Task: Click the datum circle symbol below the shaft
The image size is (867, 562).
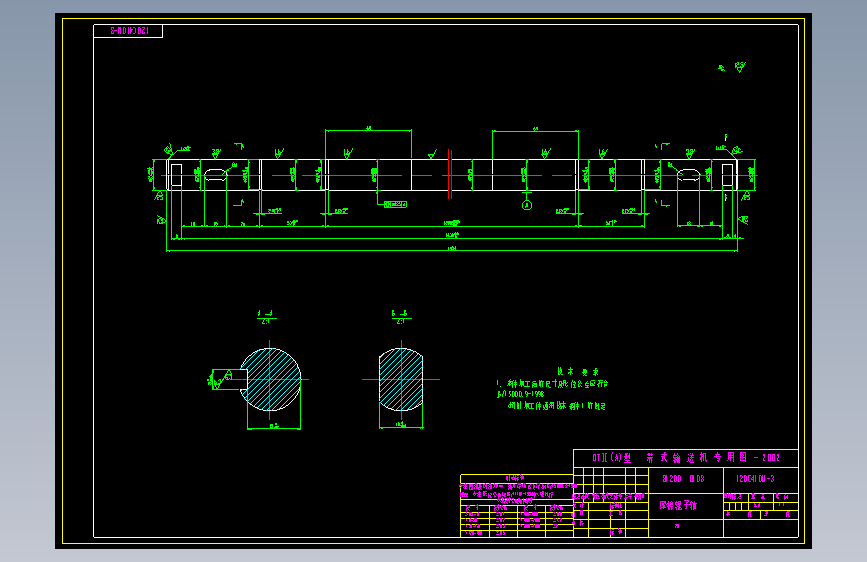Action: coord(527,205)
